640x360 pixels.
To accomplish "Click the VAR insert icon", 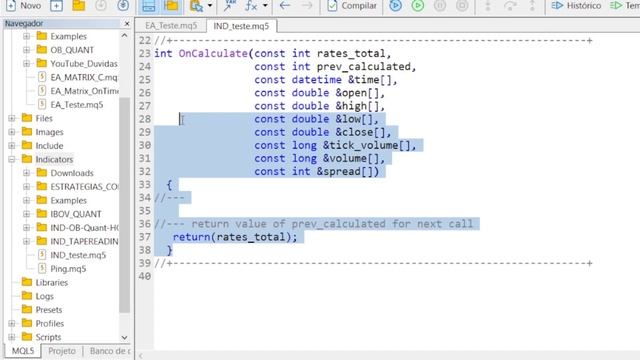I will [x=230, y=5].
